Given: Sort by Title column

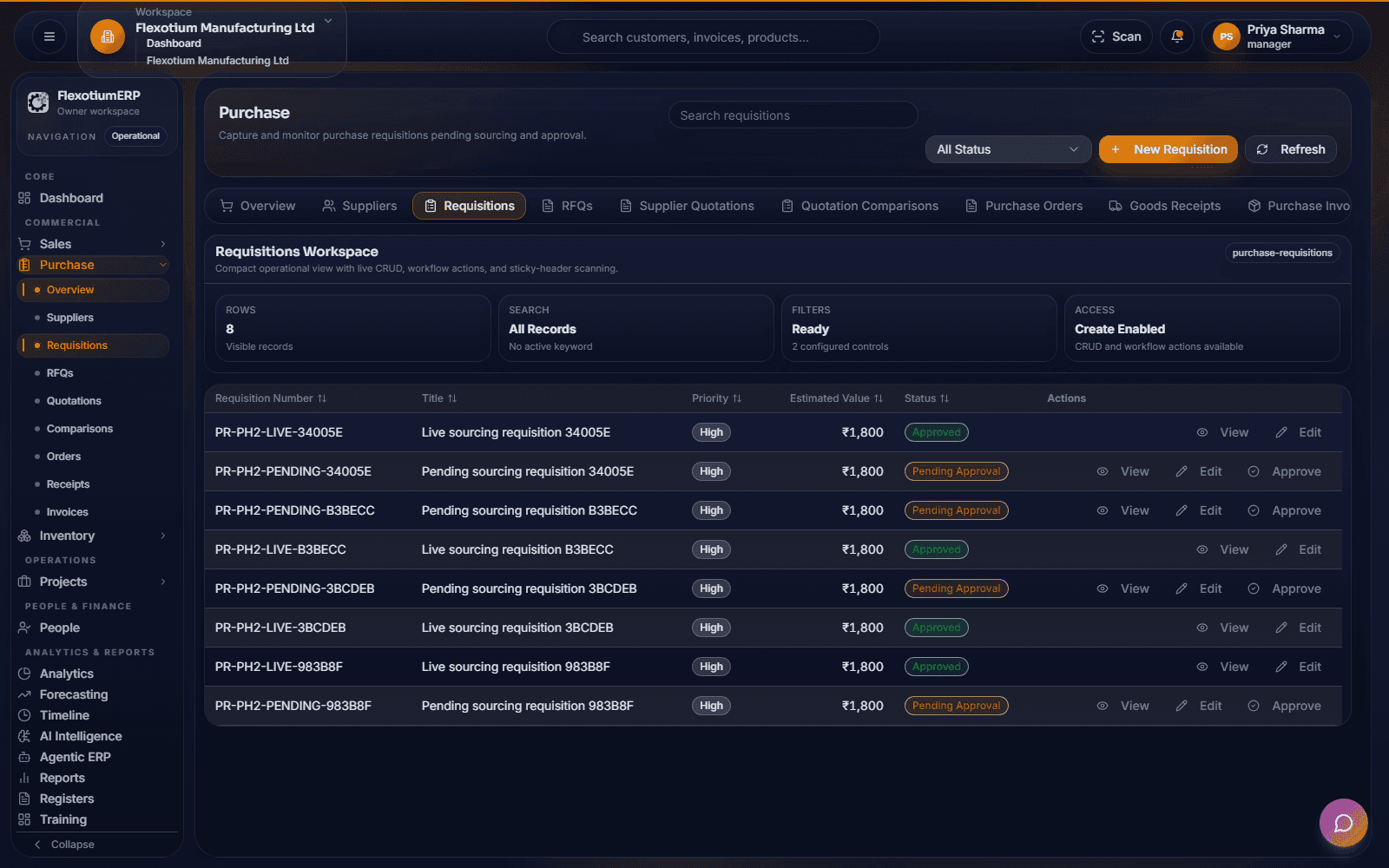Looking at the screenshot, I should pos(439,398).
